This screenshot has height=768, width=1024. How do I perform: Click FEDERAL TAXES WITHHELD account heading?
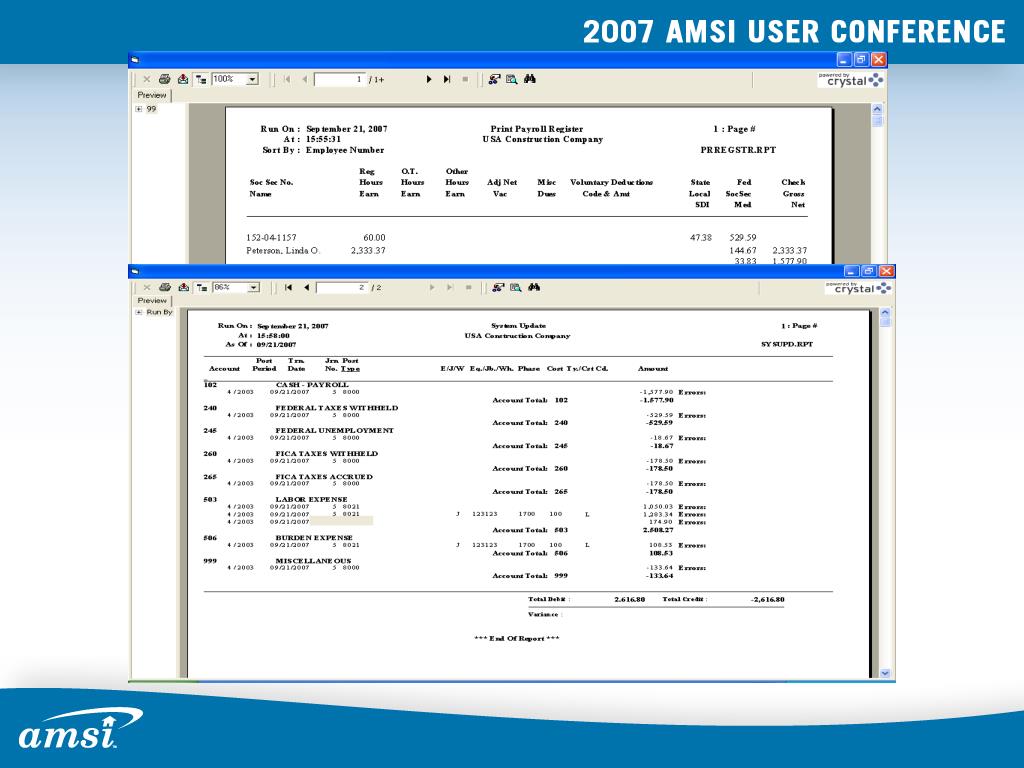[x=336, y=408]
